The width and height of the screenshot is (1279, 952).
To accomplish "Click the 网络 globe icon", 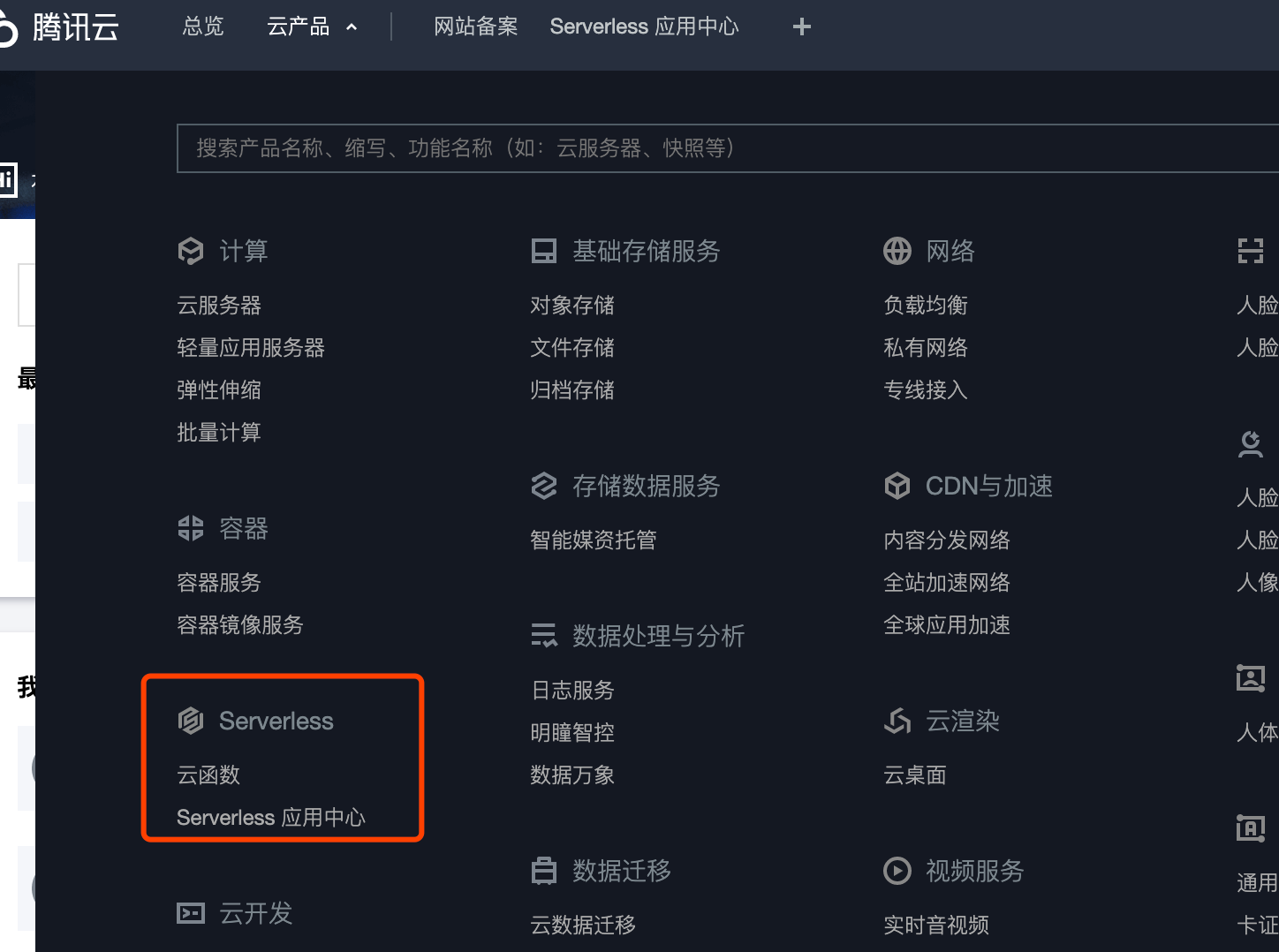I will point(897,251).
